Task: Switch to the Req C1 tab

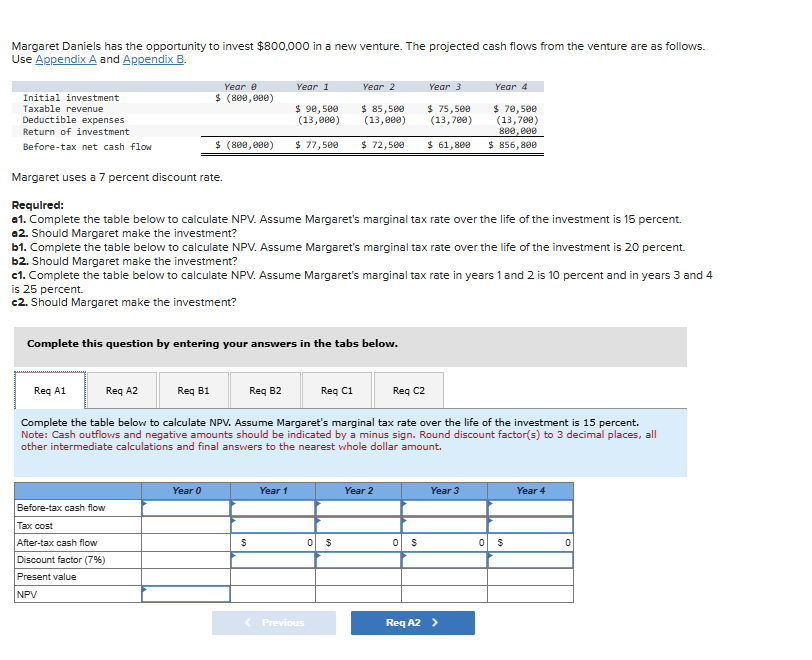Action: (337, 391)
